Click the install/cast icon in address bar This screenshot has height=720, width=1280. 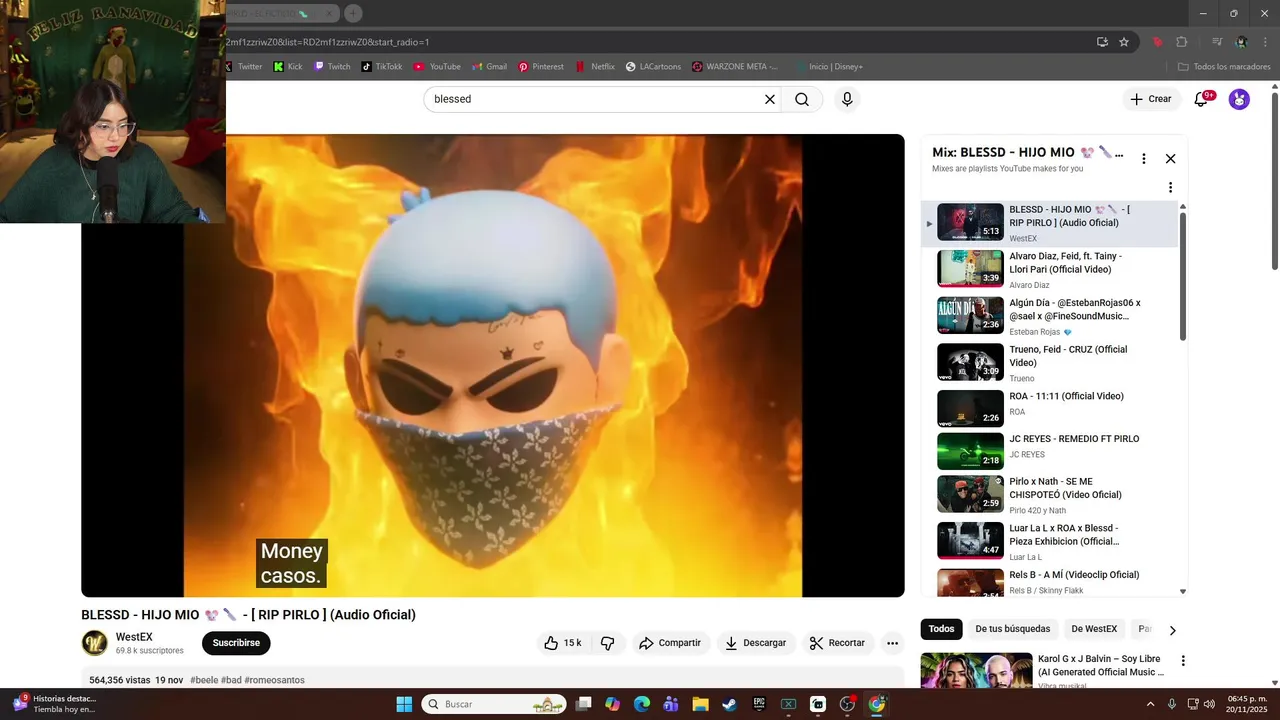[x=1102, y=42]
